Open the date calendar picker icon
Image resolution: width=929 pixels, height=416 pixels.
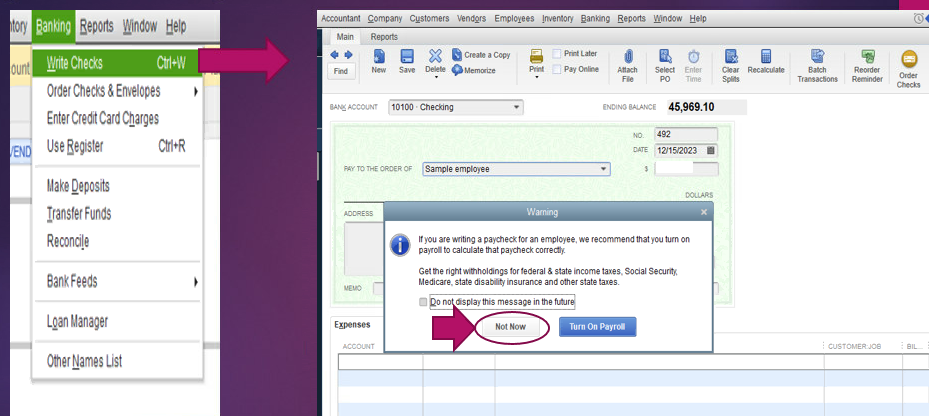[x=710, y=151]
